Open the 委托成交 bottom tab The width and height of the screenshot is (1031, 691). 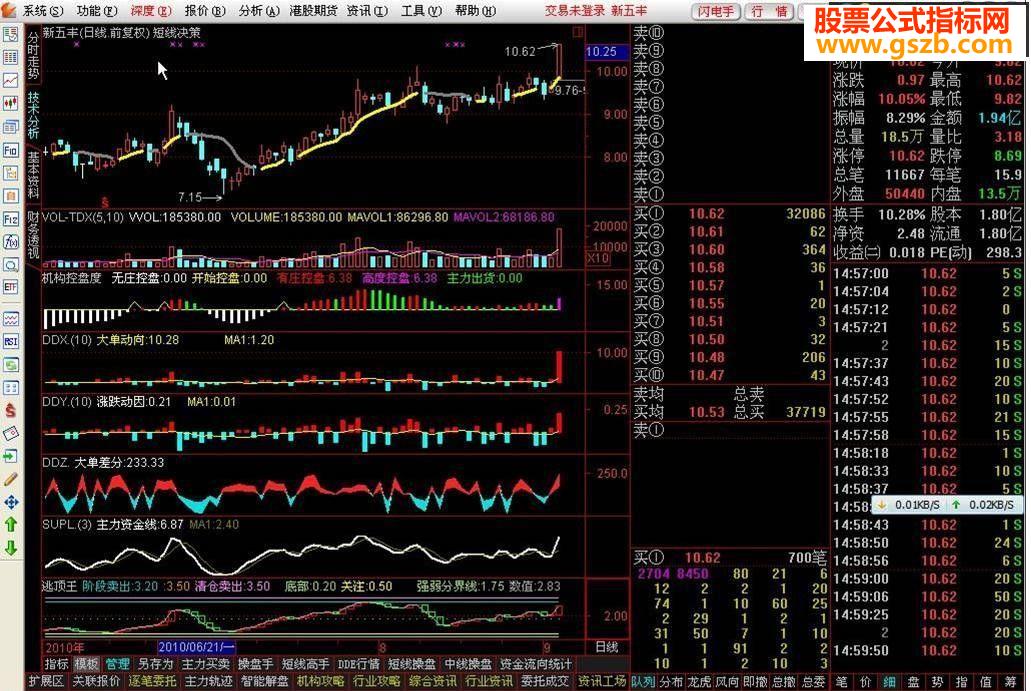544,682
